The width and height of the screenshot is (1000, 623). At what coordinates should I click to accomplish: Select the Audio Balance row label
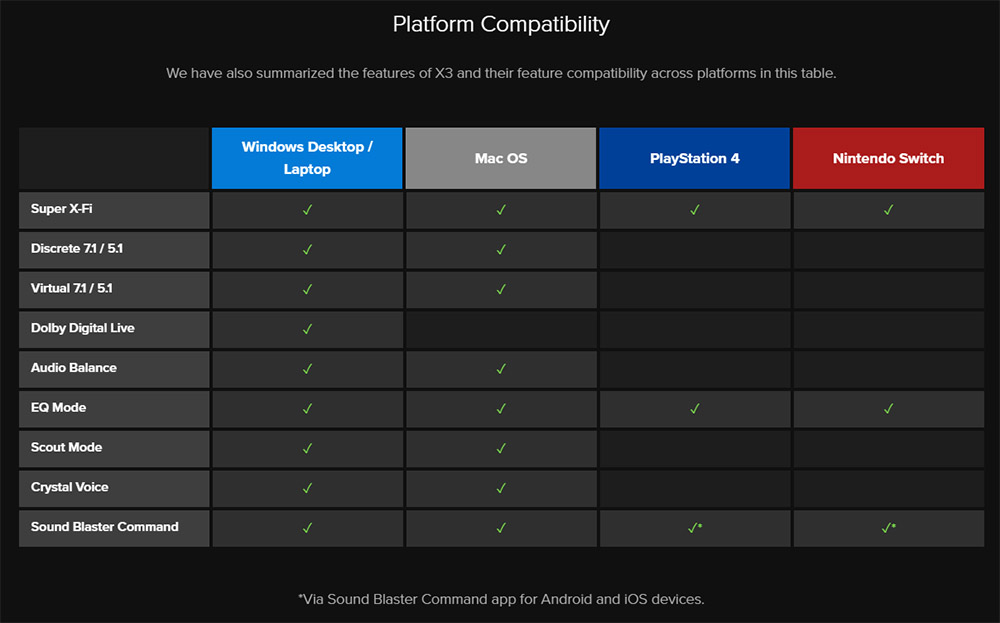tap(114, 369)
